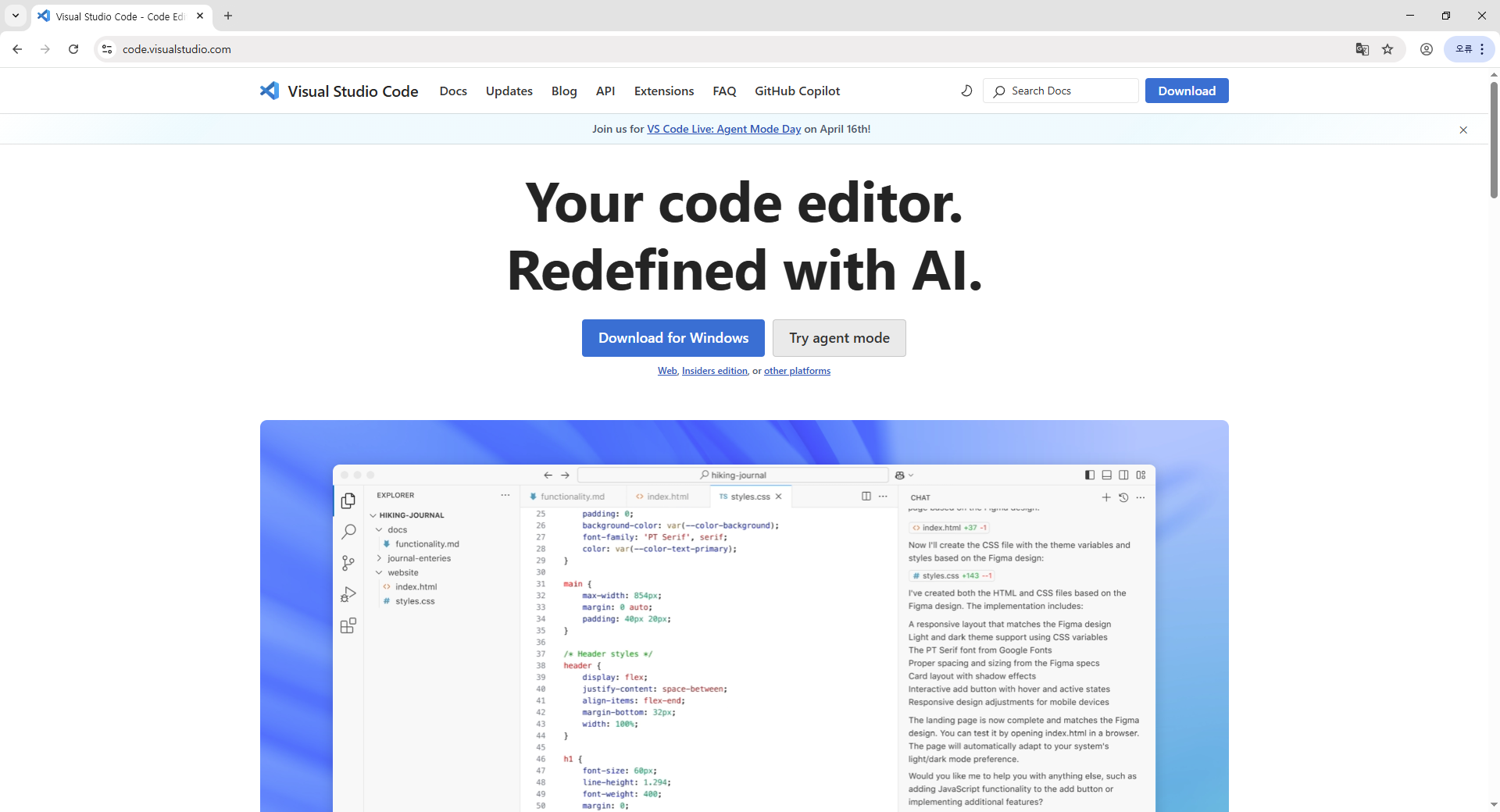
Task: Close the Visual Studio Code browser tab
Action: click(200, 16)
